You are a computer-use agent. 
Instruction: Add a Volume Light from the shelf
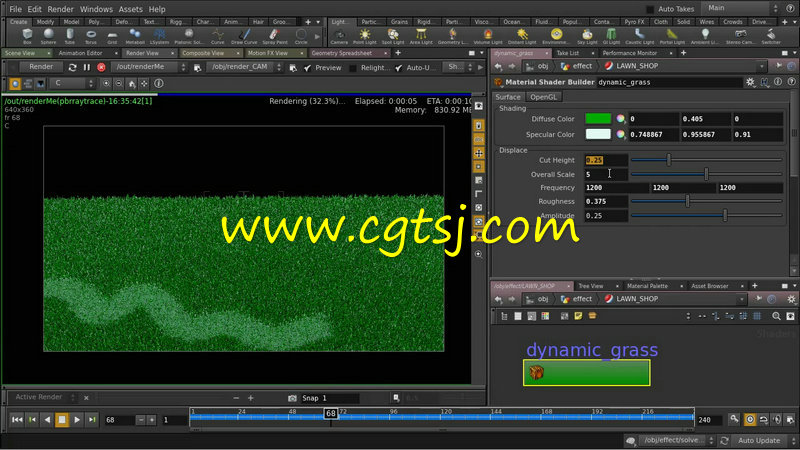(488, 36)
